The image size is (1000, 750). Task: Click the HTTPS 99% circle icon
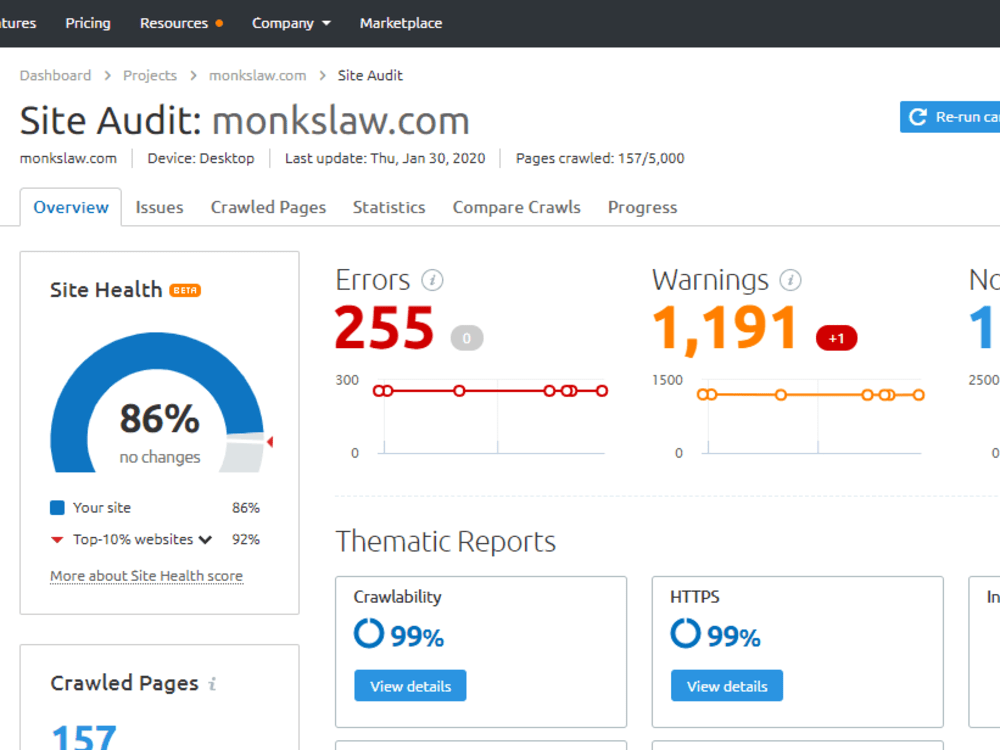tap(686, 633)
